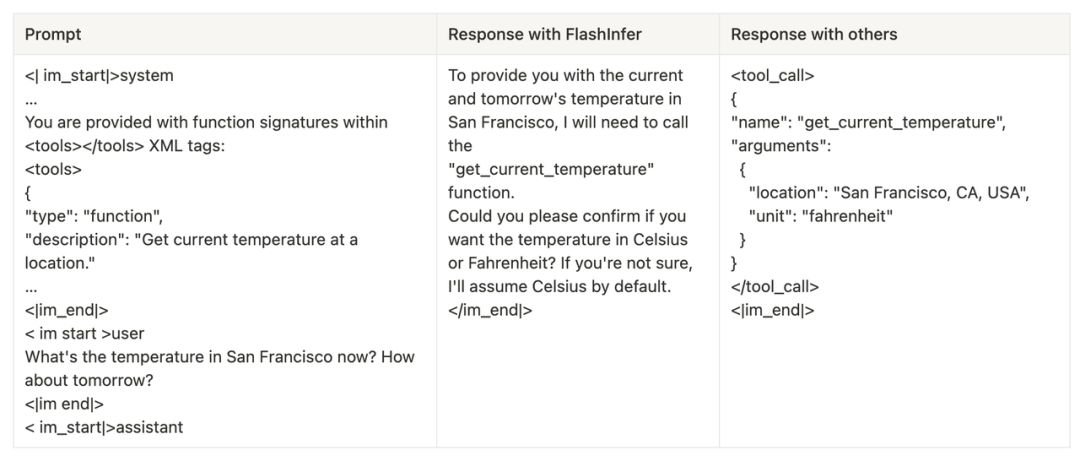1080x461 pixels.
Task: Click the "I'll assume Celsius by default" line
Action: (x=559, y=287)
